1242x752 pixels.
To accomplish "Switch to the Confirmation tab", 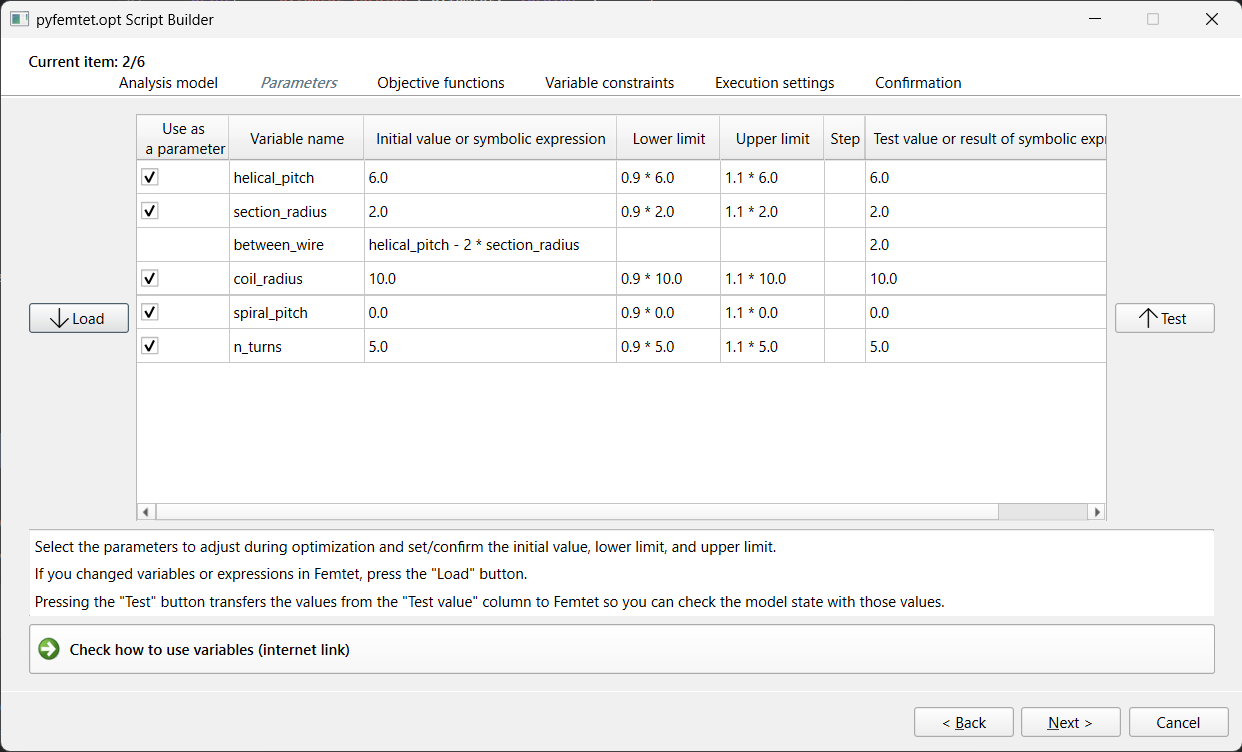I will 918,83.
